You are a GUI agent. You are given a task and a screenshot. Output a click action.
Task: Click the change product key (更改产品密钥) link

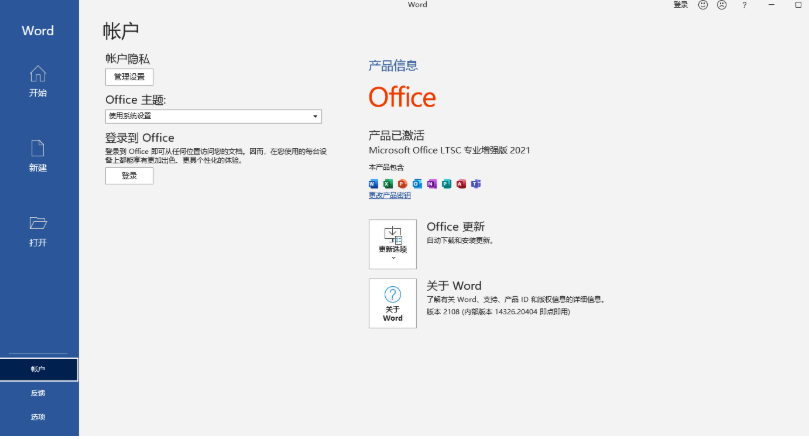(x=390, y=196)
